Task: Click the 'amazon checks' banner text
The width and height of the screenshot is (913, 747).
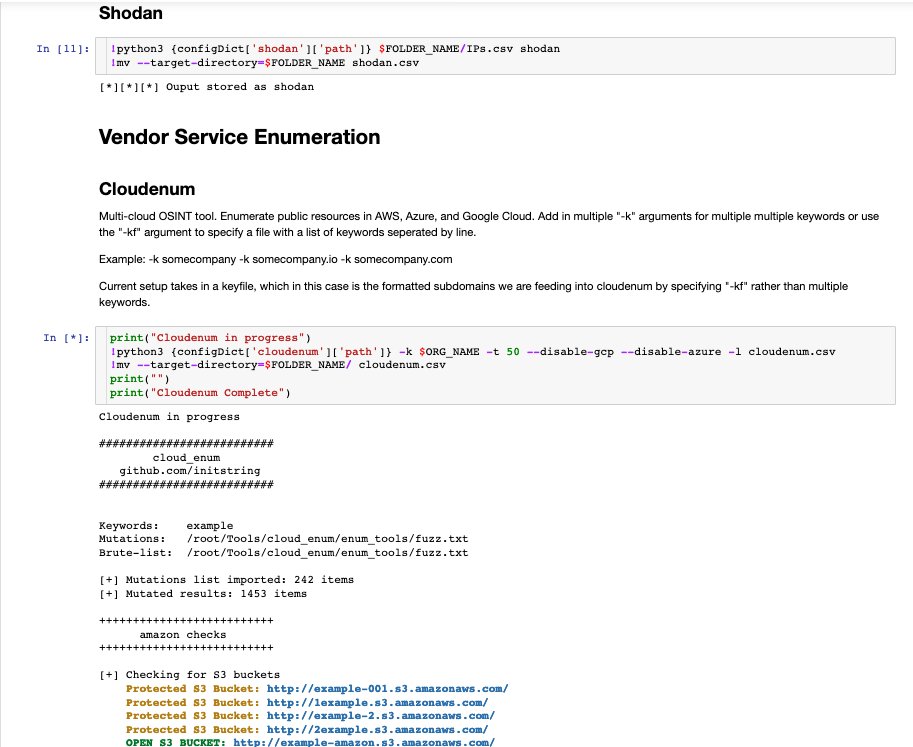Action: [x=182, y=635]
